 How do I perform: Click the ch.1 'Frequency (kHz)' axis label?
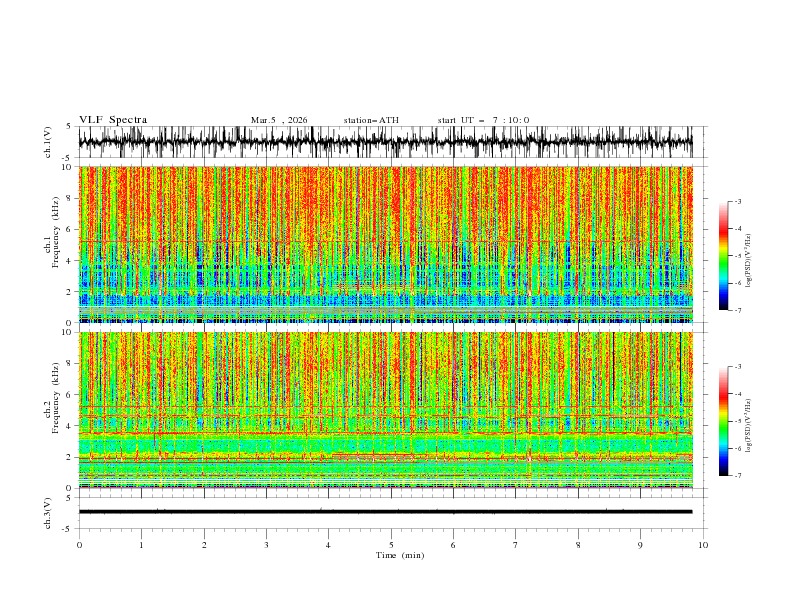pos(57,233)
